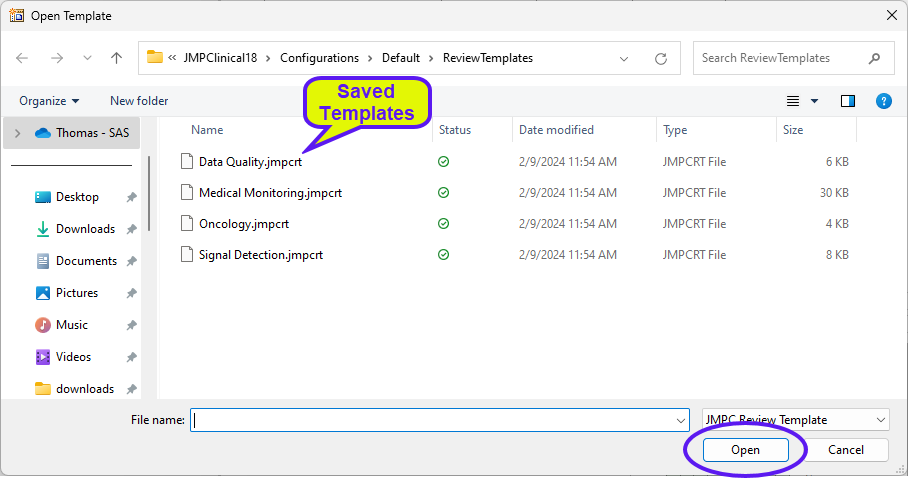The height and width of the screenshot is (478, 908).
Task: Create a New folder
Action: 139,101
